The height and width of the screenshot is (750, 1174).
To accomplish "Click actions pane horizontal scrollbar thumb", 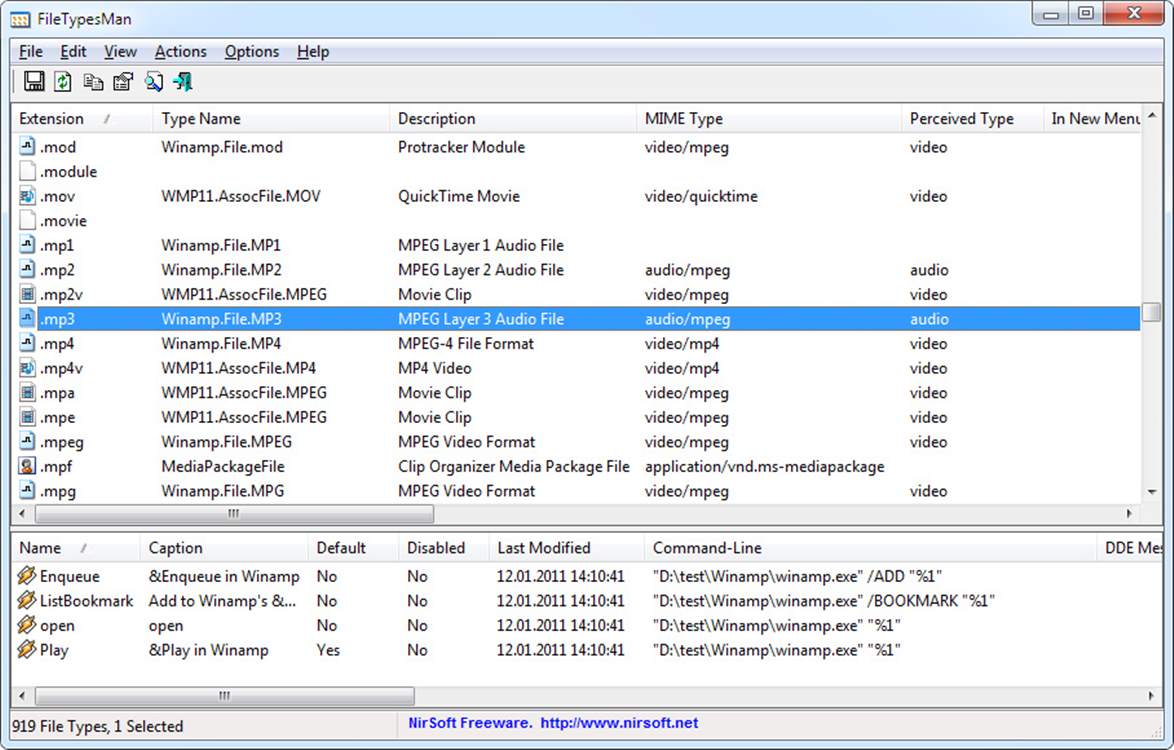I will point(225,696).
